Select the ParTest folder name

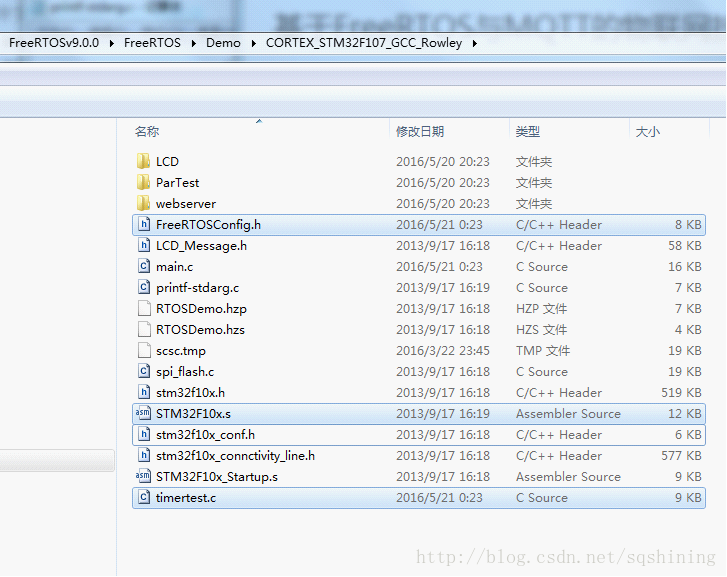pos(178,182)
